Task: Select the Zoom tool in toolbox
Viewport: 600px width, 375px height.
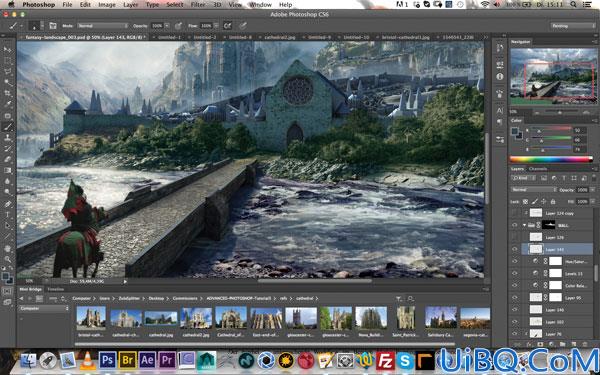Action: coord(7,259)
